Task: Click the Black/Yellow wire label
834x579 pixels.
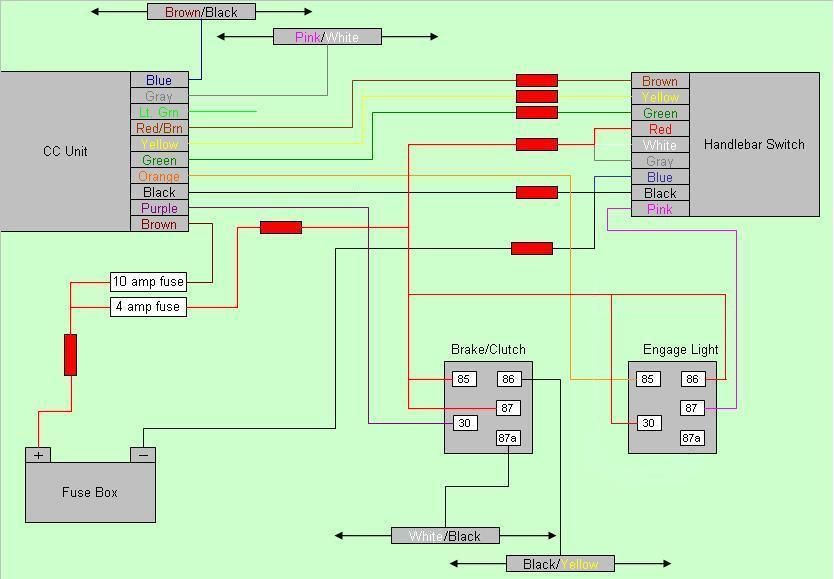Action: pos(560,564)
